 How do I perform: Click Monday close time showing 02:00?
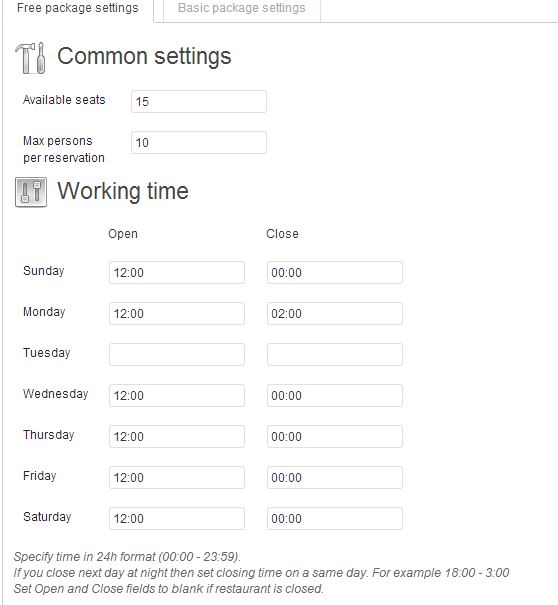coord(335,313)
